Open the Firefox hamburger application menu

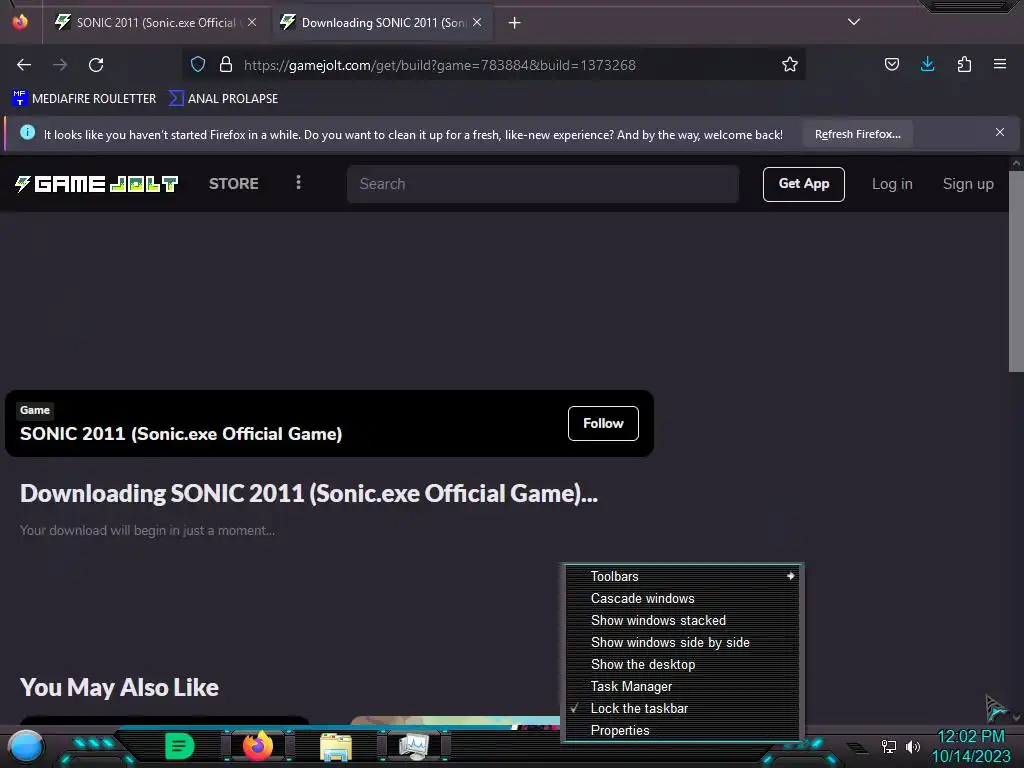point(1000,64)
